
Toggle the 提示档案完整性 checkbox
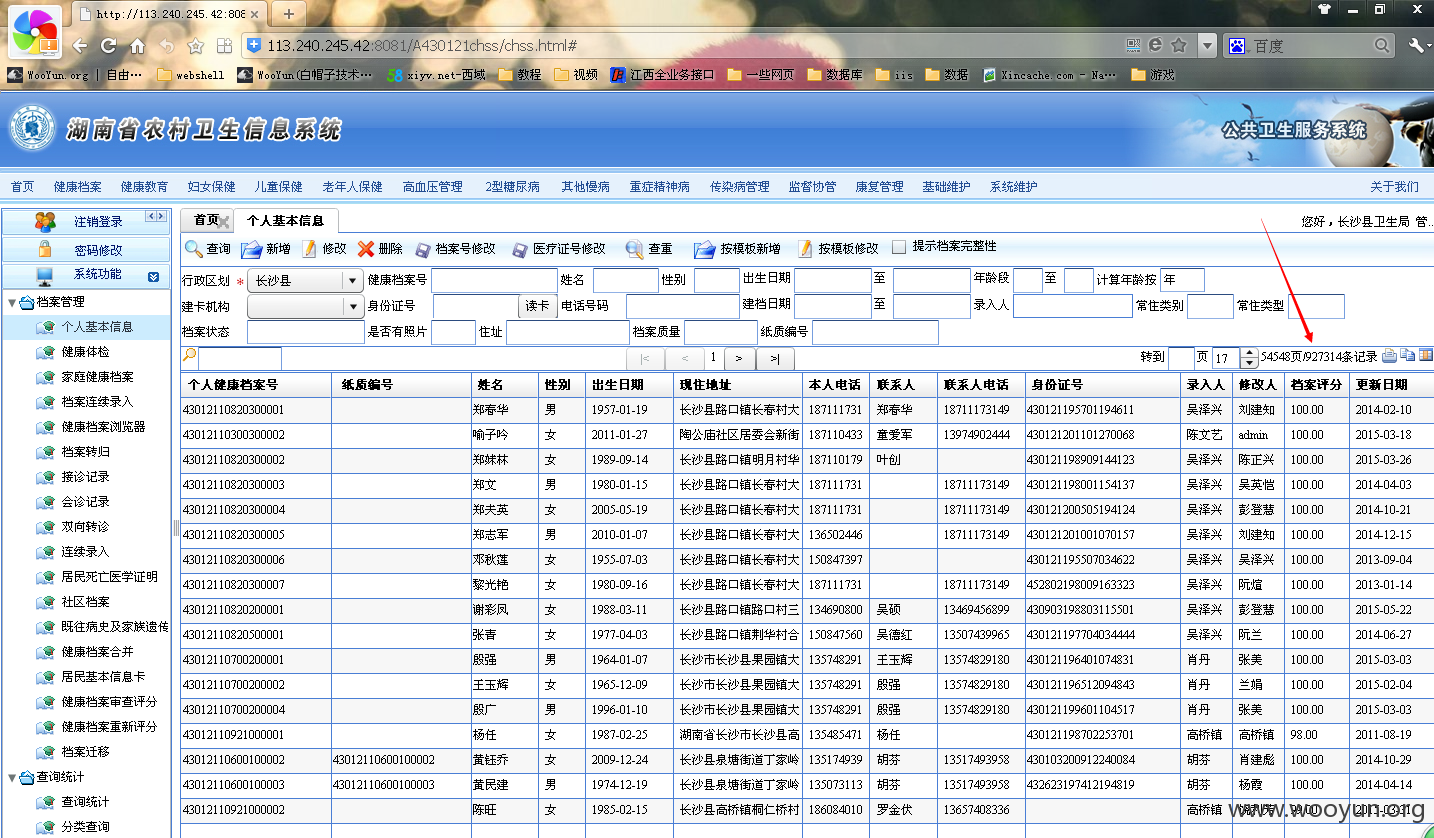(899, 247)
